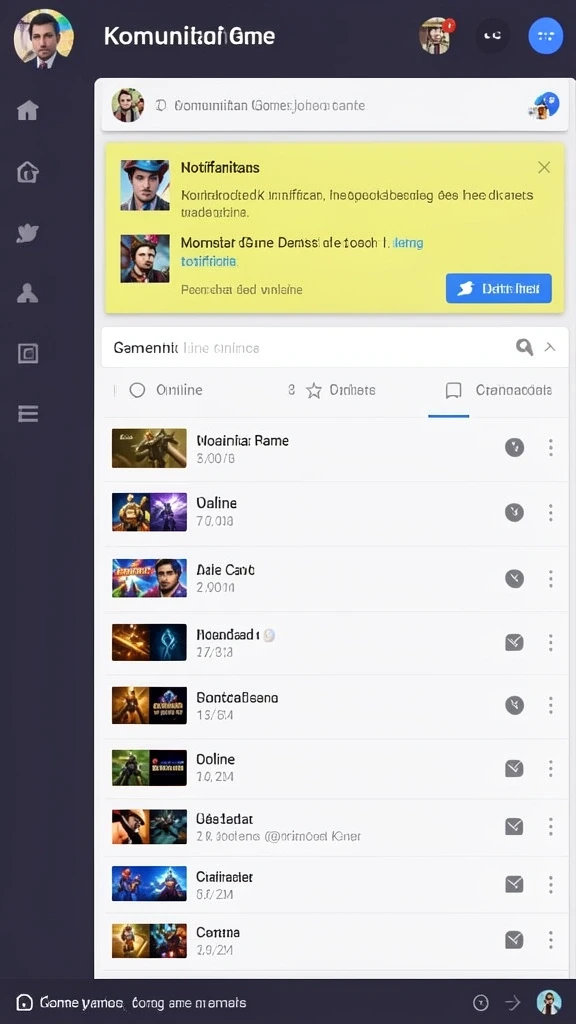Select the Craiiracter list entry
The height and width of the screenshot is (1024, 576).
334,884
